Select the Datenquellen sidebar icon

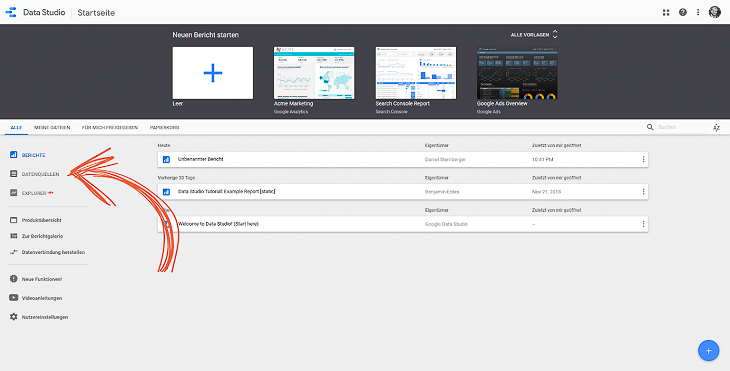pyautogui.click(x=14, y=174)
